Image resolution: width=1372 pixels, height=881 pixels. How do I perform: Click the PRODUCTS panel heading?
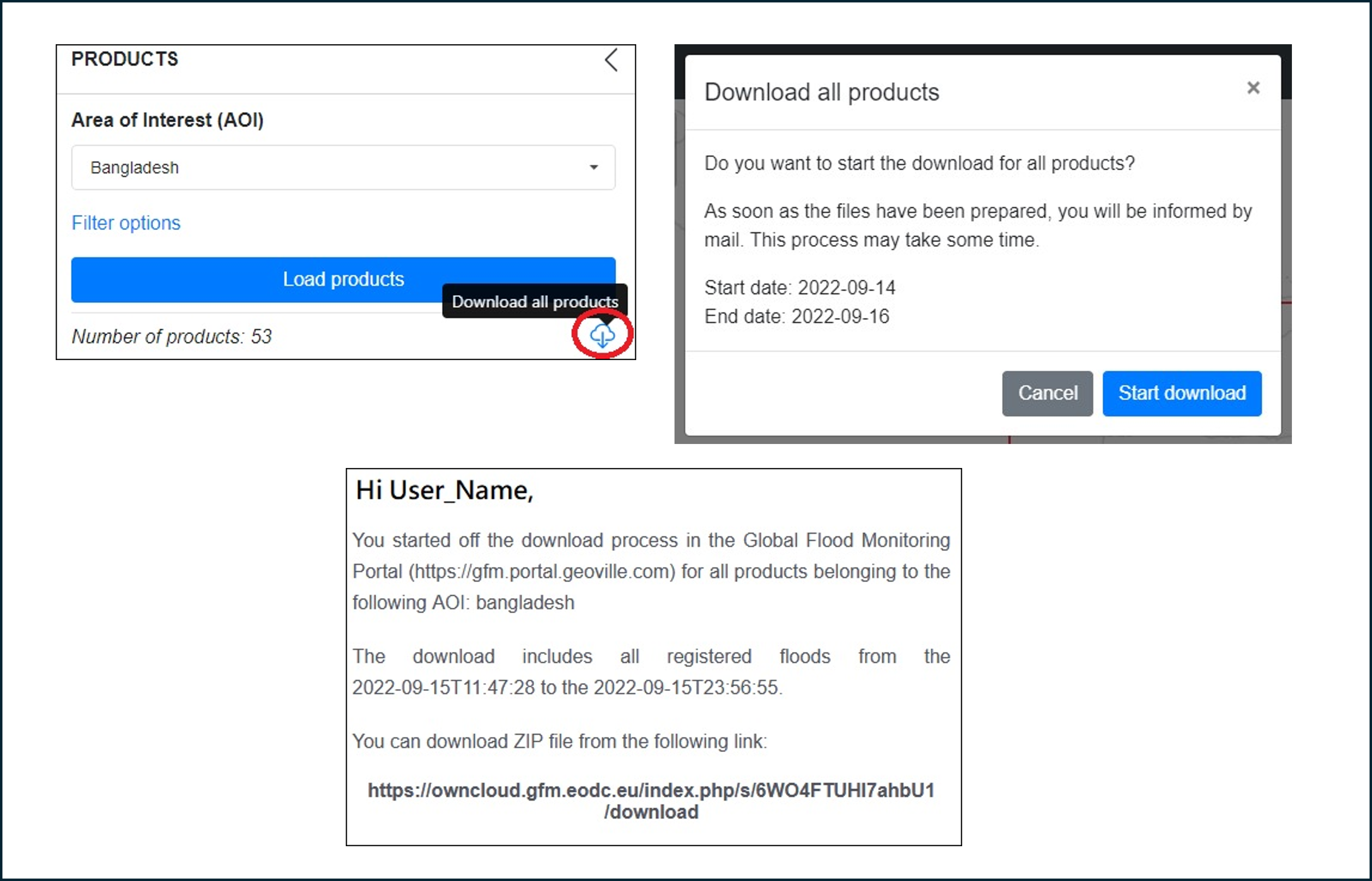(125, 59)
